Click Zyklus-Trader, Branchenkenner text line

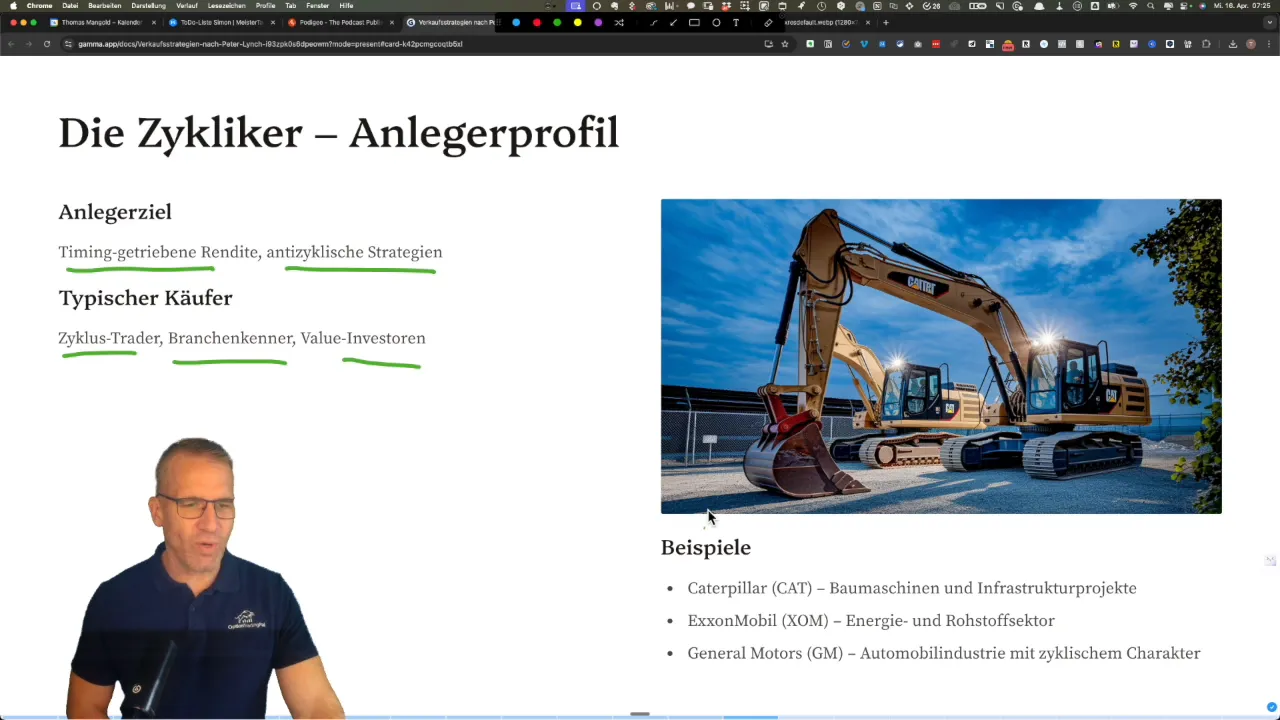pos(242,338)
